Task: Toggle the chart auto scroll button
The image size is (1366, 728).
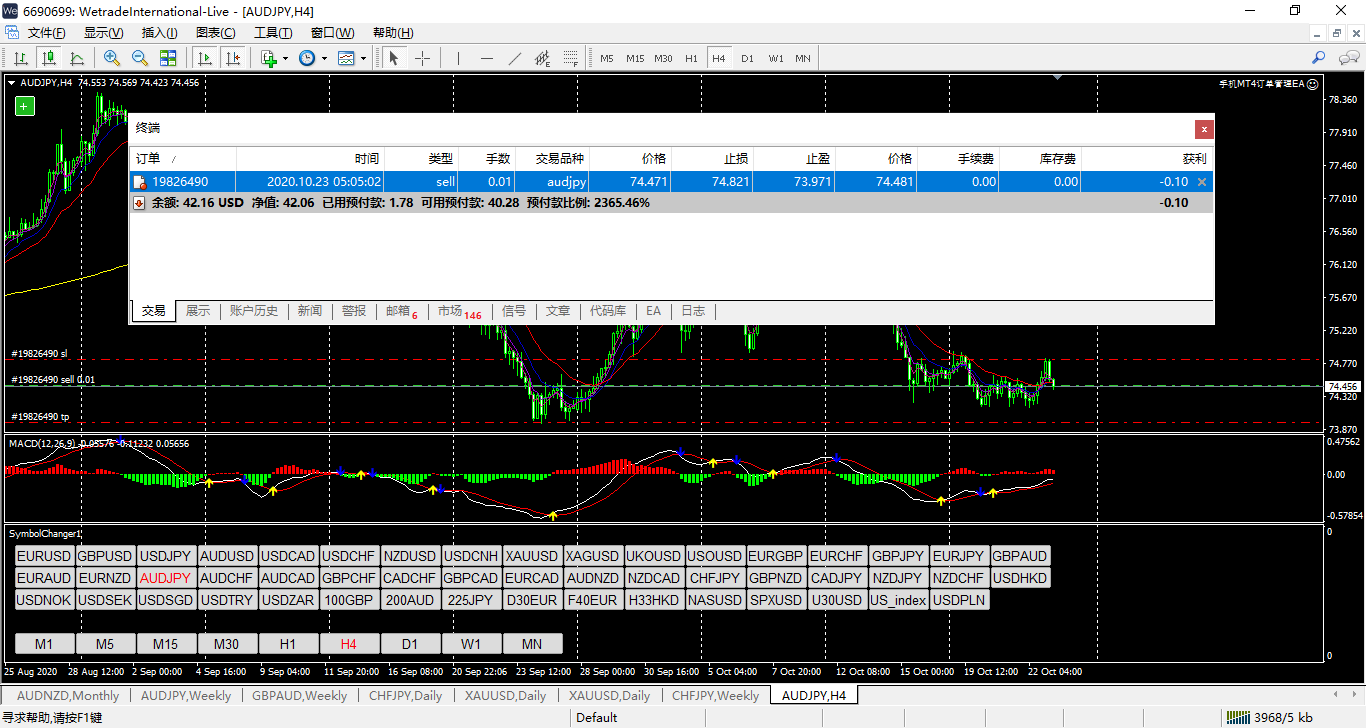Action: (x=205, y=58)
